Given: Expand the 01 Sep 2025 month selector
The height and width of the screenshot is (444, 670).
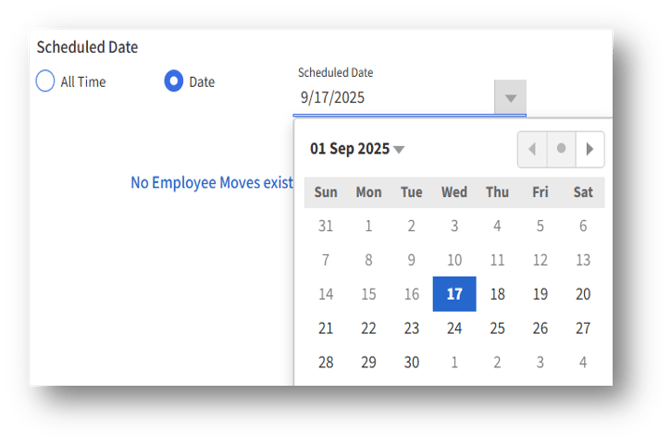Looking at the screenshot, I should pyautogui.click(x=357, y=149).
